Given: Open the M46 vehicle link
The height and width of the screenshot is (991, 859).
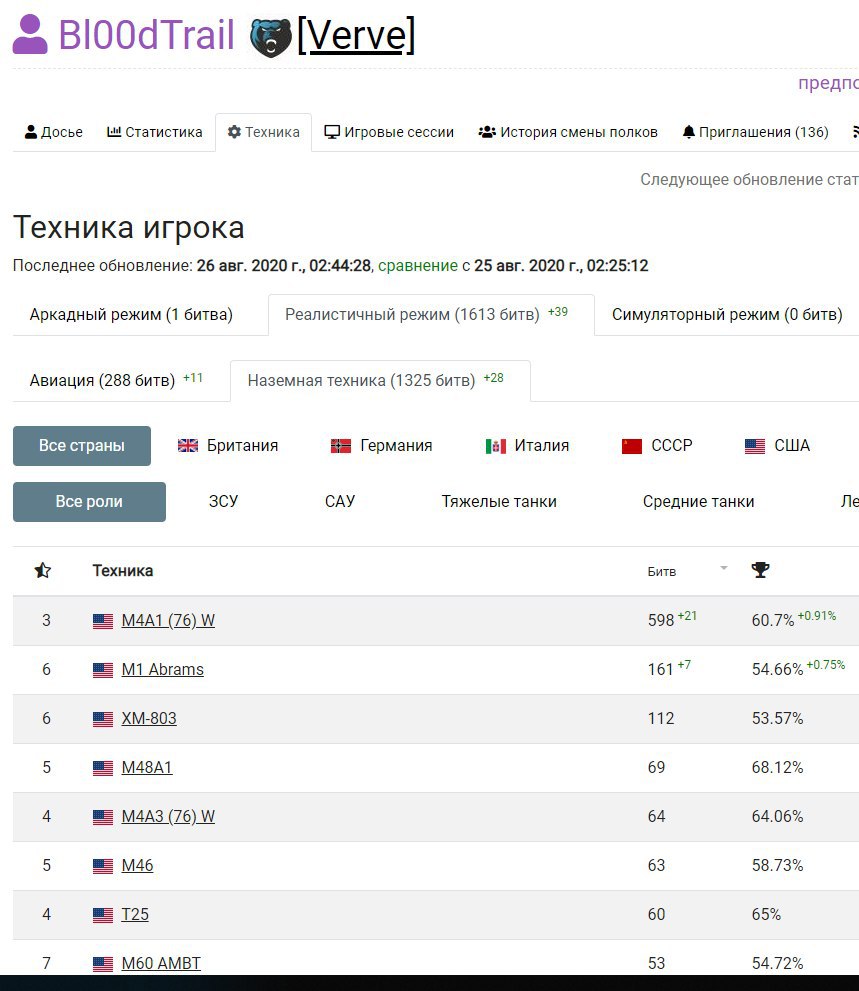Looking at the screenshot, I should tap(137, 865).
